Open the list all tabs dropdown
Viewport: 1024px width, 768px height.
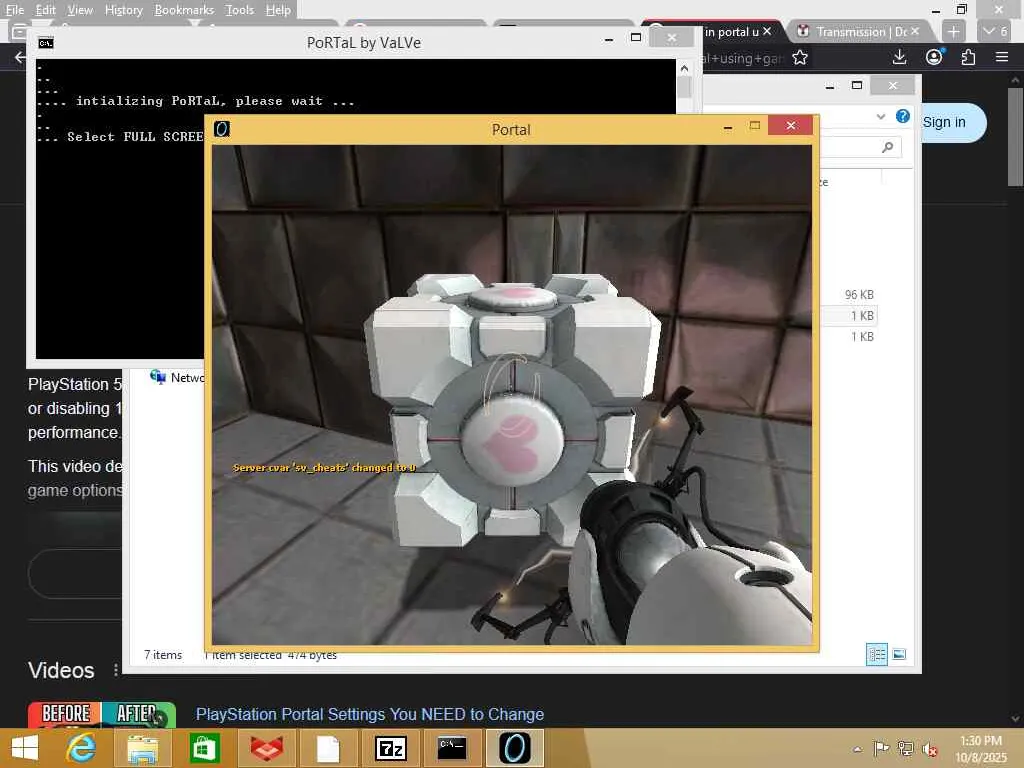[x=995, y=31]
